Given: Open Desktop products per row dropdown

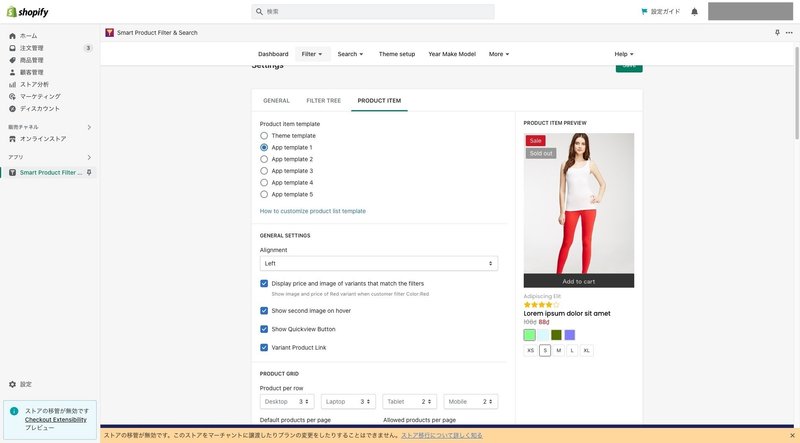Looking at the screenshot, I should click(x=287, y=402).
